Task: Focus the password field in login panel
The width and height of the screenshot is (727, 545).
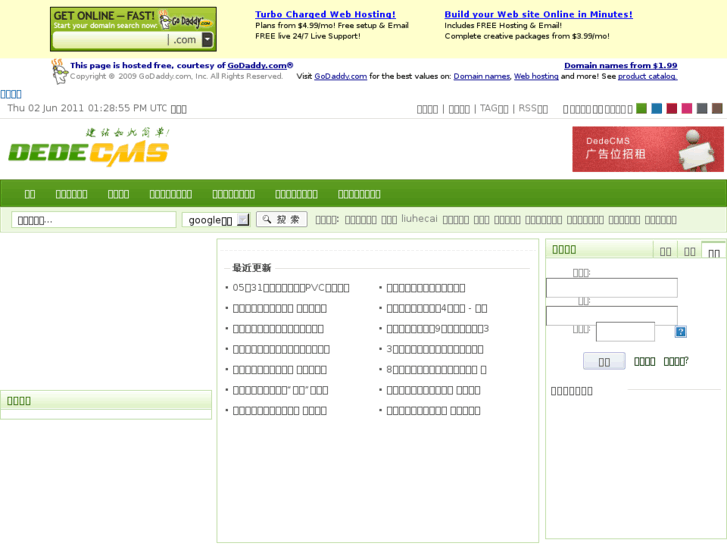Action: pyautogui.click(x=612, y=315)
